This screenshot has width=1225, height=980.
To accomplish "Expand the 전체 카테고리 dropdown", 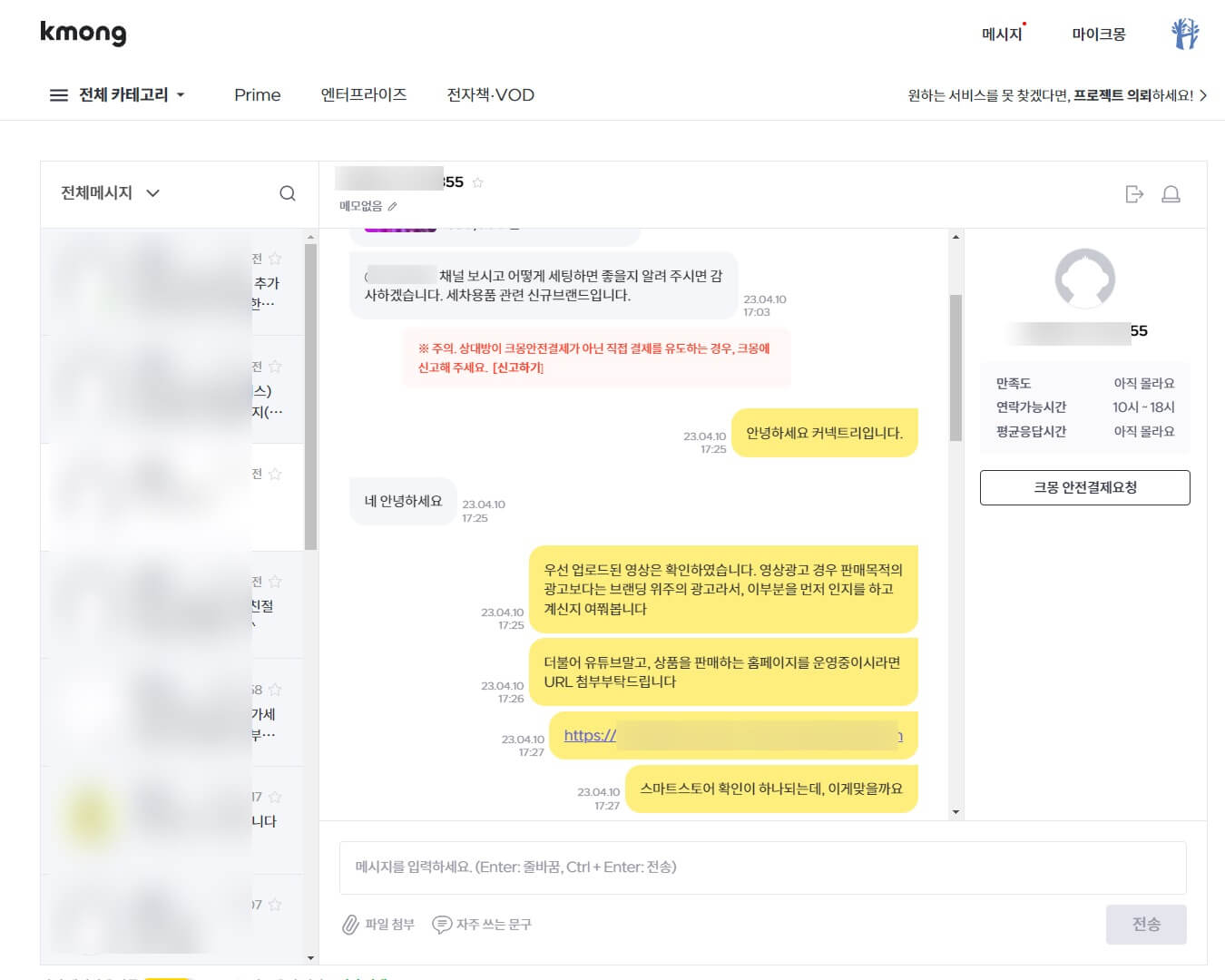I will click(181, 94).
